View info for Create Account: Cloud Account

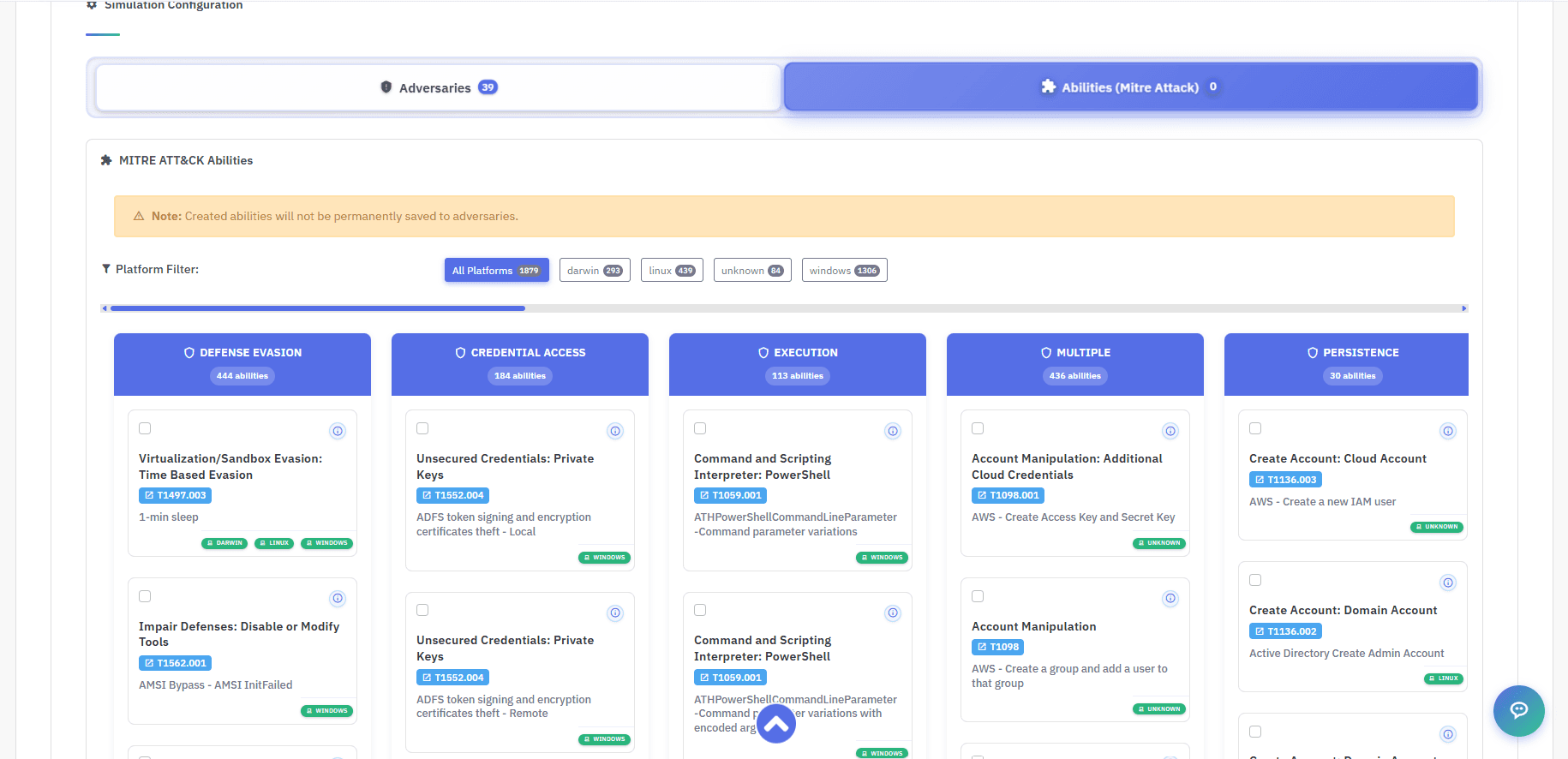click(1448, 431)
